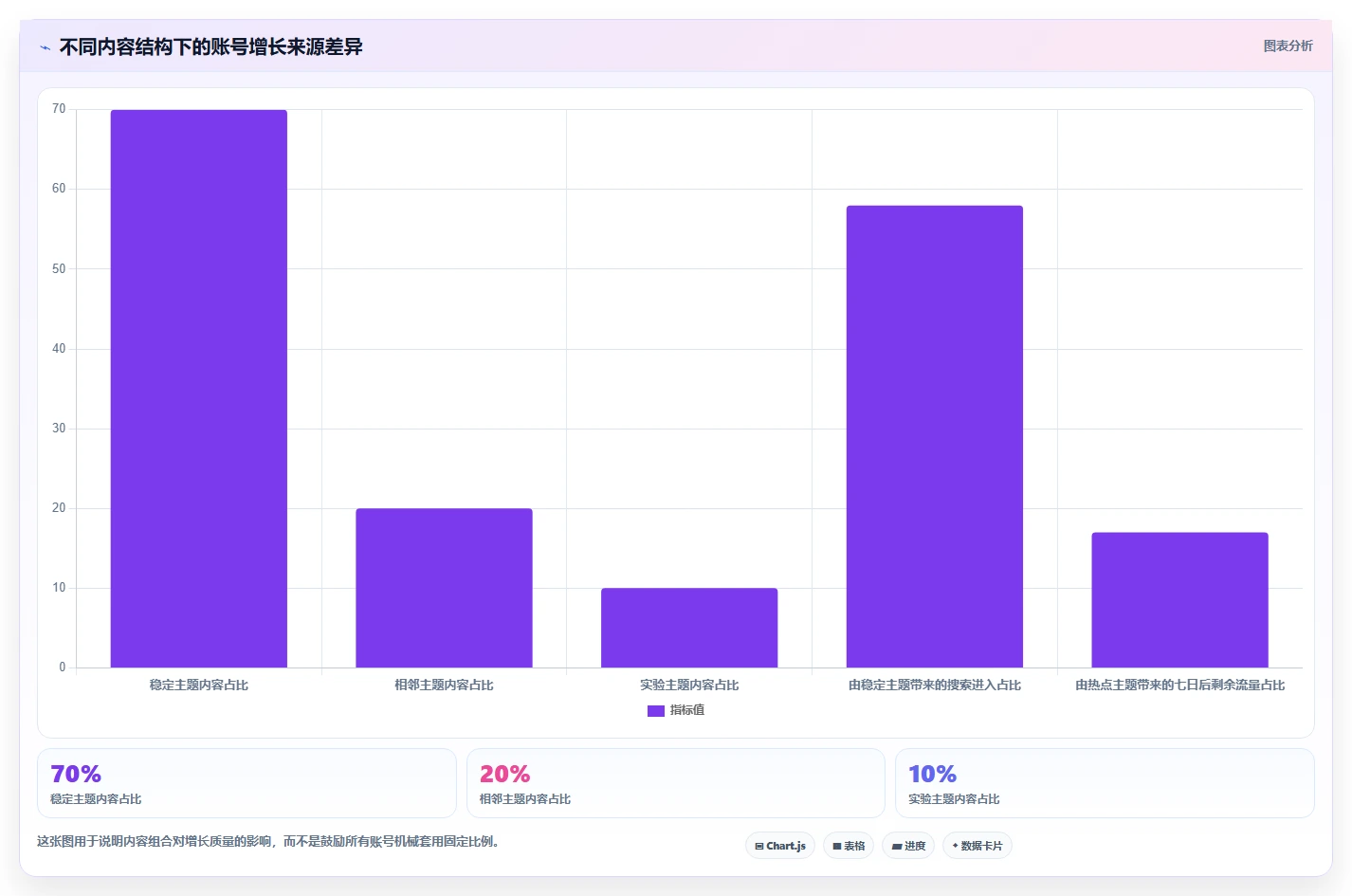Viewport: 1352px width, 896px height.
Task: Click the 进度 tag chip
Action: 908,846
